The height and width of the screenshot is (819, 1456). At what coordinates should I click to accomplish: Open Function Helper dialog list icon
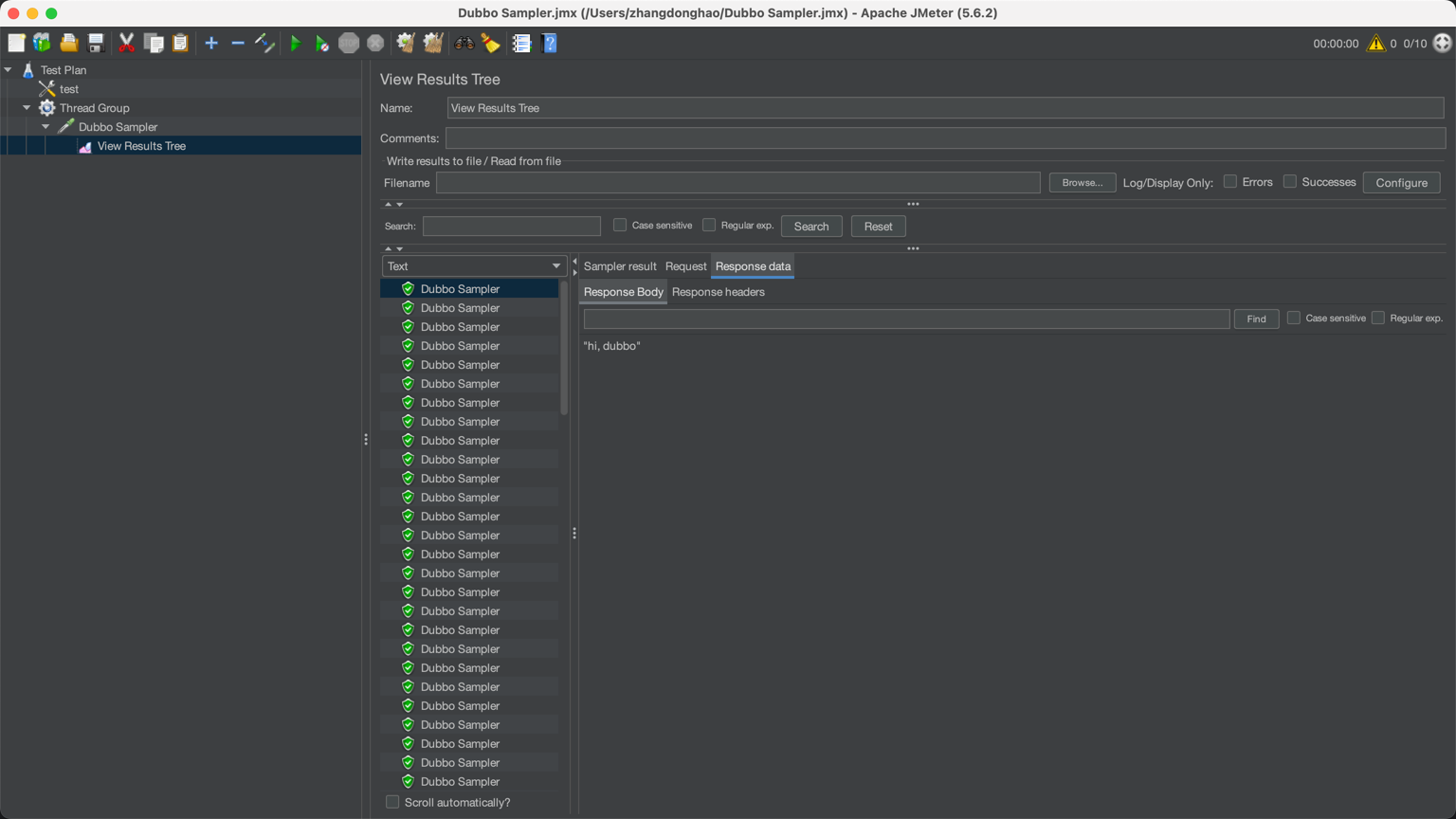coord(521,43)
